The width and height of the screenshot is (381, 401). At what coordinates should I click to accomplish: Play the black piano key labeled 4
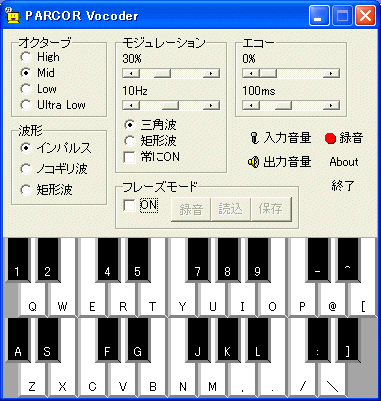(107, 260)
